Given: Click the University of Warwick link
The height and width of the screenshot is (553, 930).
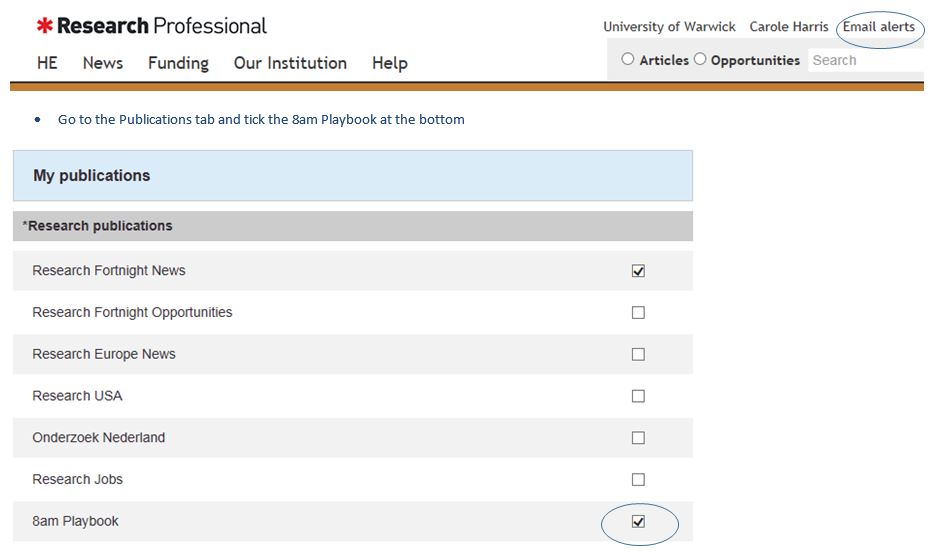Looking at the screenshot, I should 669,27.
